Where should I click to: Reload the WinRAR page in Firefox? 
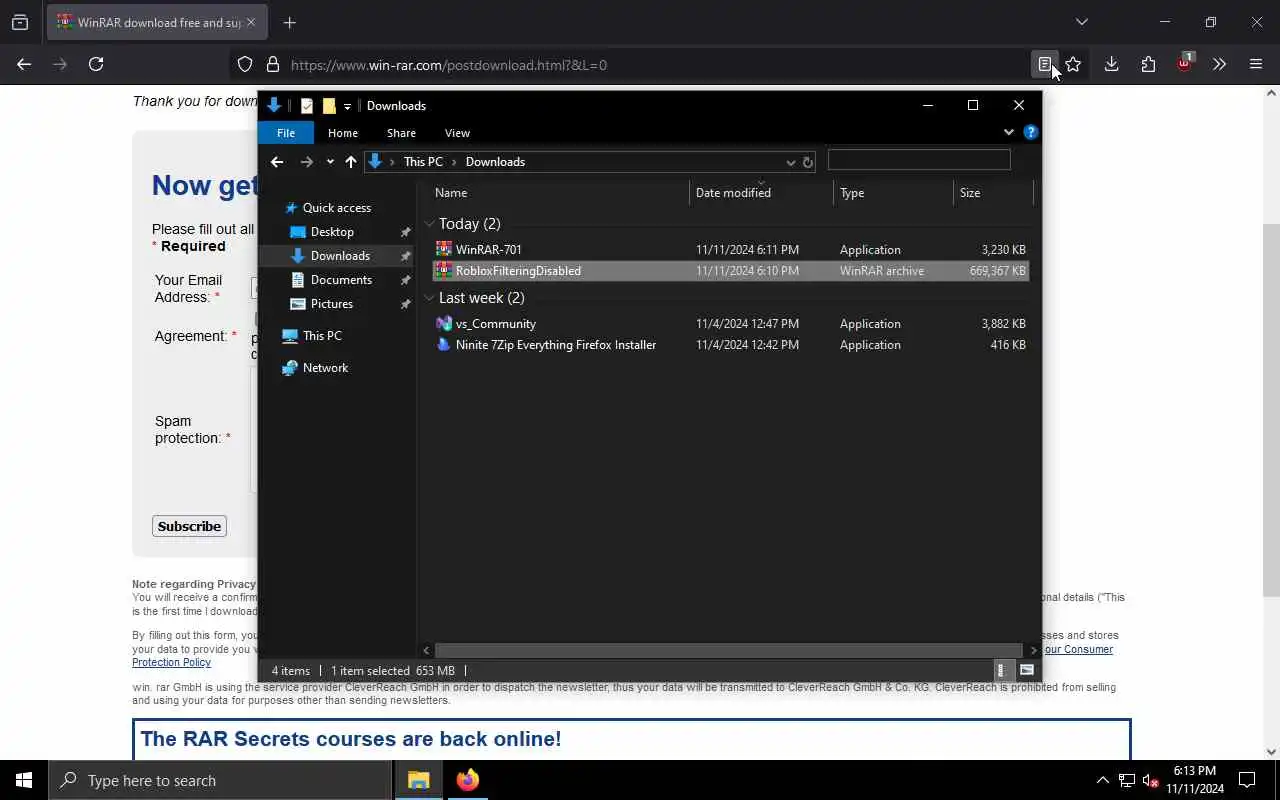coord(96,64)
